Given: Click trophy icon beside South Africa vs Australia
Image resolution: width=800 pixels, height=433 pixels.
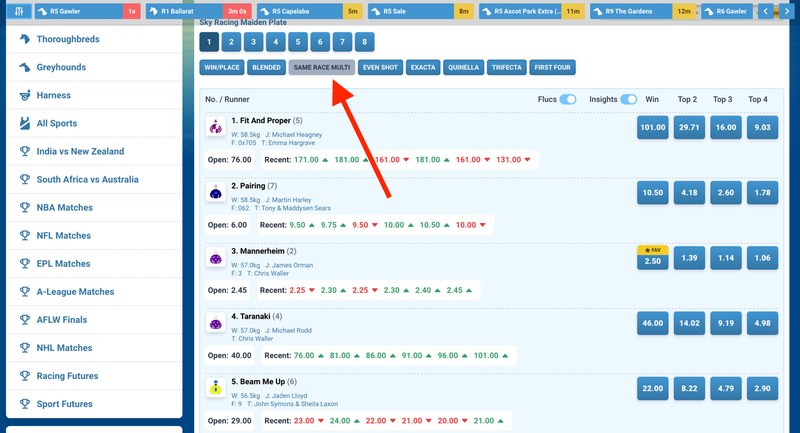Looking at the screenshot, I should click(24, 179).
